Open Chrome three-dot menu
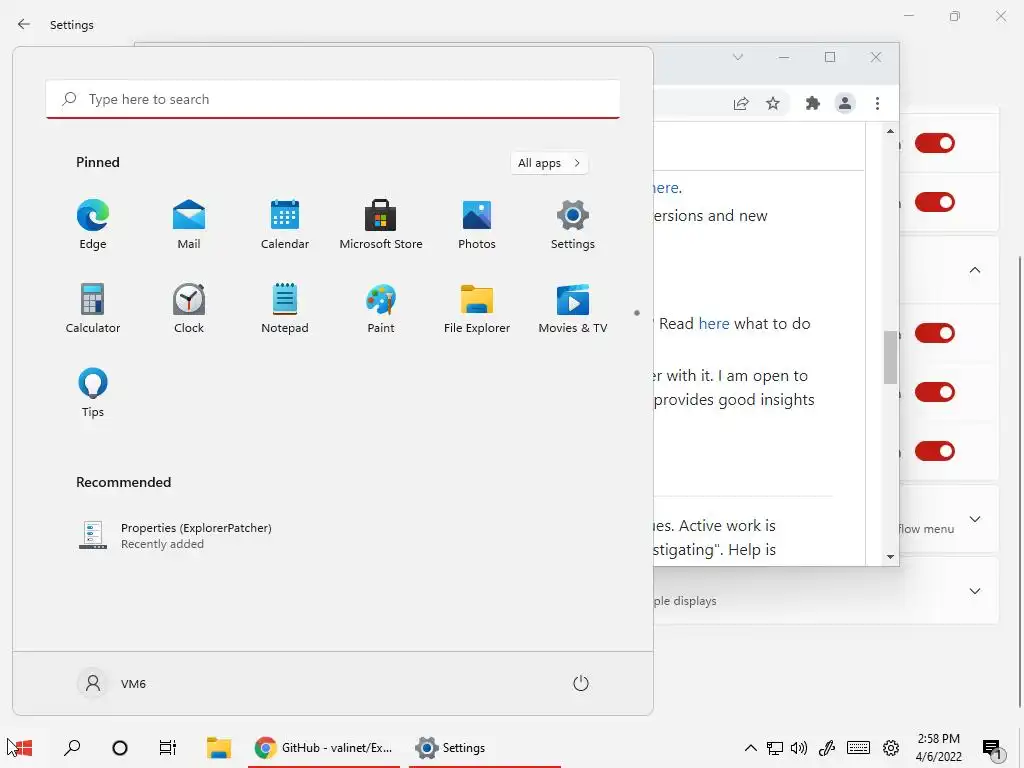Image resolution: width=1024 pixels, height=768 pixels. tap(877, 103)
